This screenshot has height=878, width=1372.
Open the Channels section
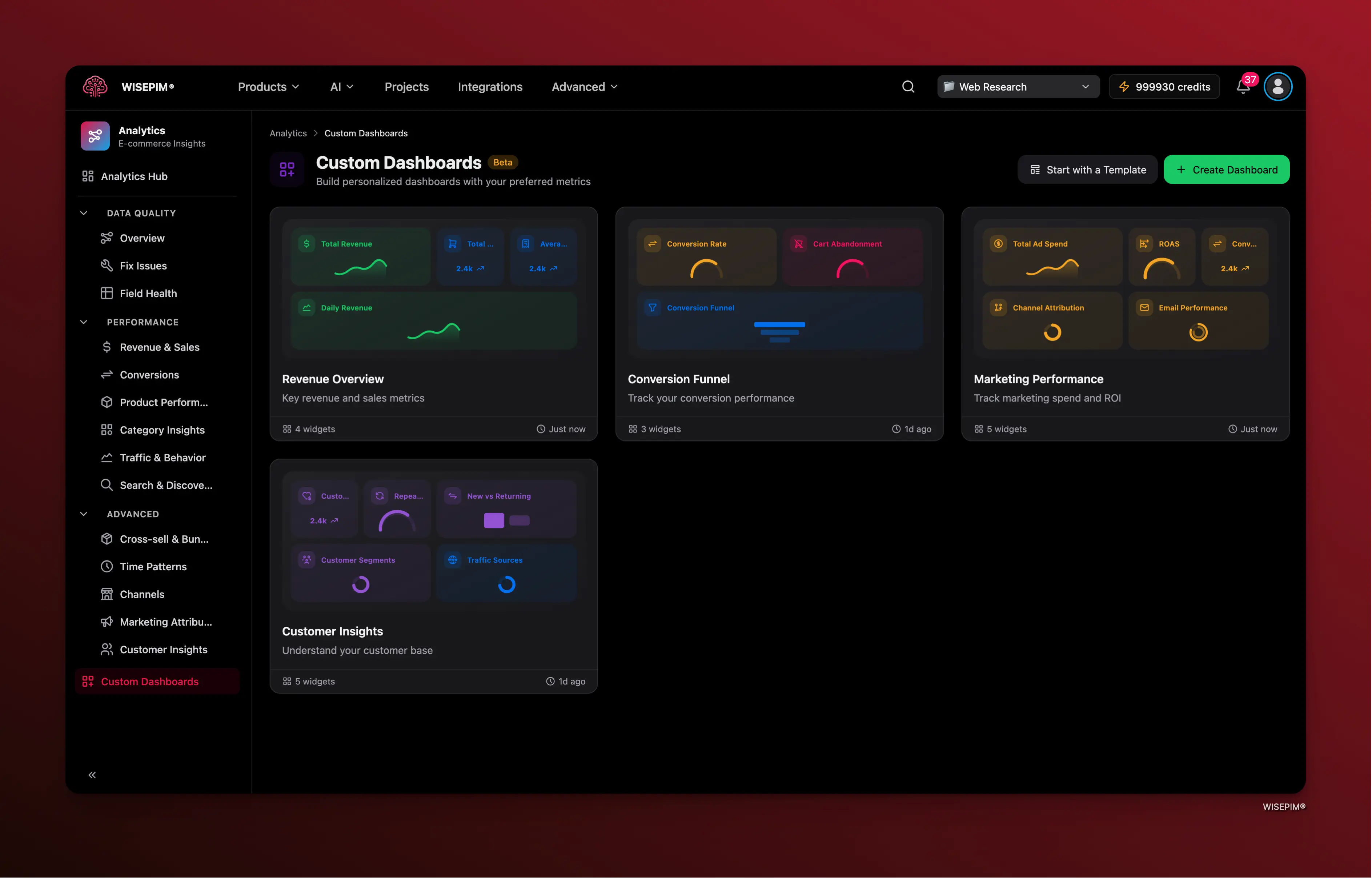pyautogui.click(x=142, y=594)
